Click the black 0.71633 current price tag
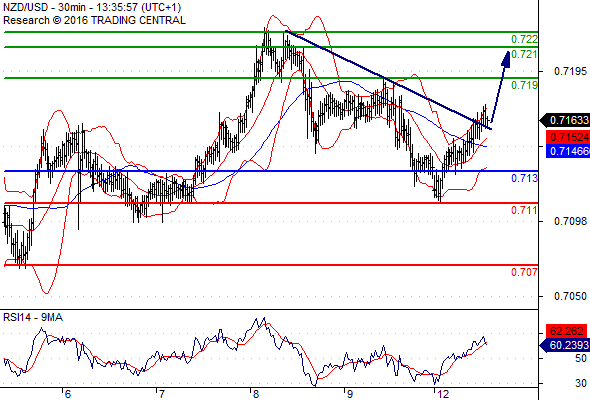 [x=565, y=120]
